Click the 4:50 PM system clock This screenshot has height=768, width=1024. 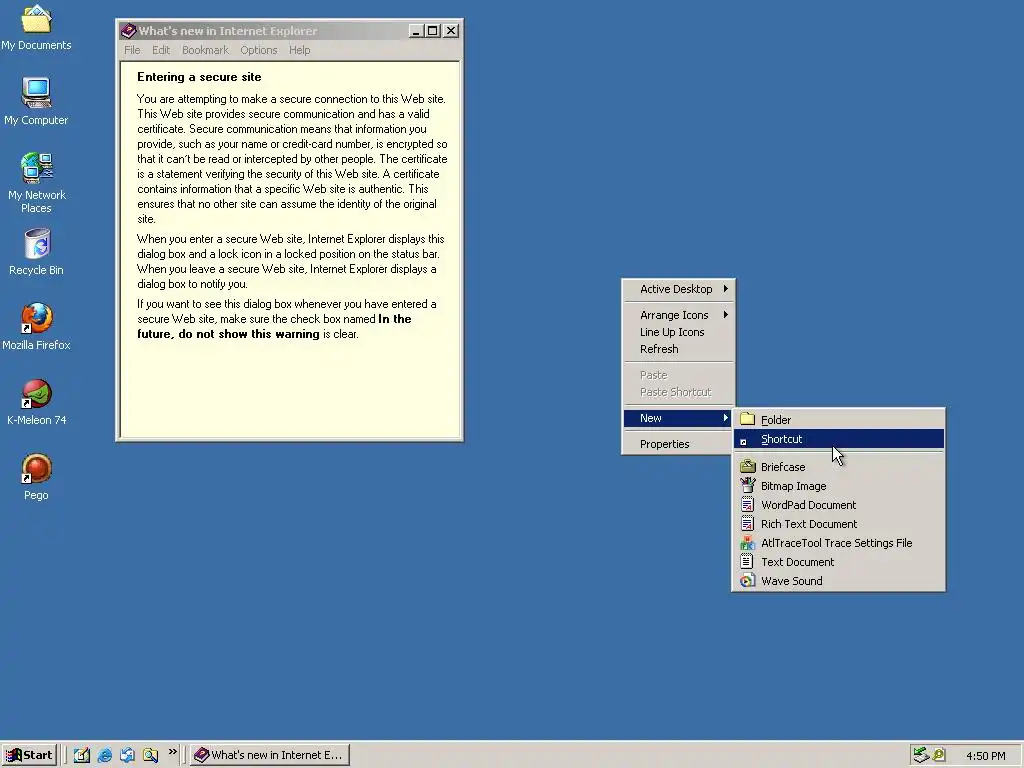tap(985, 756)
